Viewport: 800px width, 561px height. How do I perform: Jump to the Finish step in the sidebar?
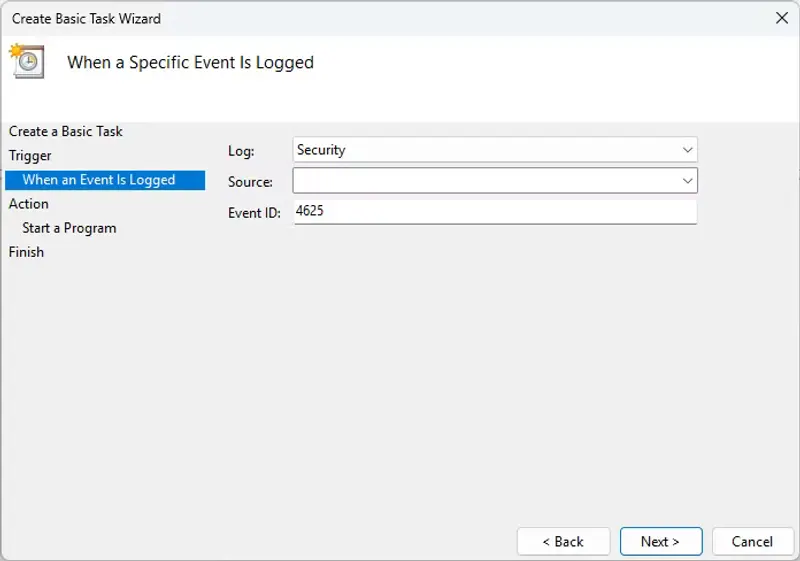pyautogui.click(x=27, y=252)
